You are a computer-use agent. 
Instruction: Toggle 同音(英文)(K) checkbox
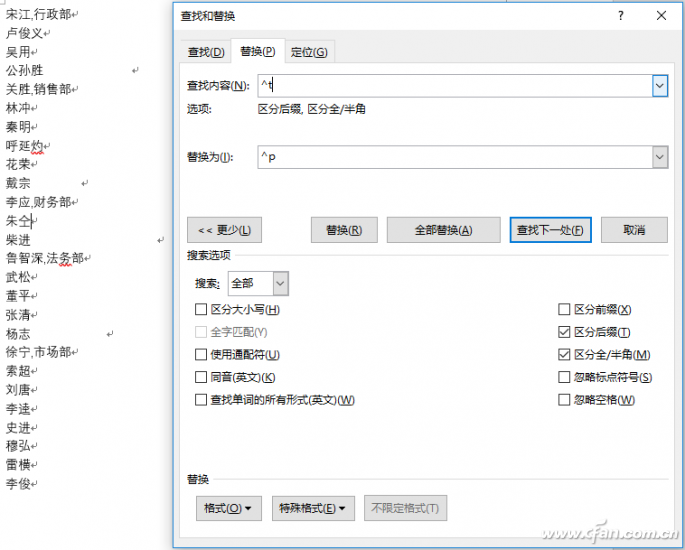[x=201, y=377]
